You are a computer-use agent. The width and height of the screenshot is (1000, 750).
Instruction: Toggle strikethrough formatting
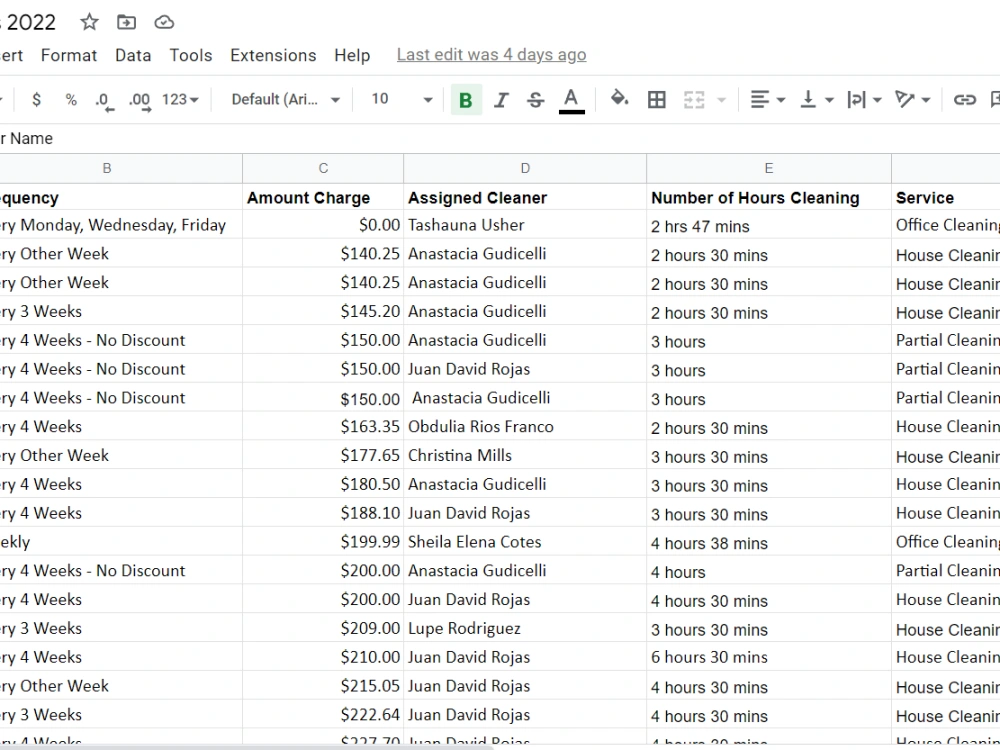pyautogui.click(x=536, y=99)
